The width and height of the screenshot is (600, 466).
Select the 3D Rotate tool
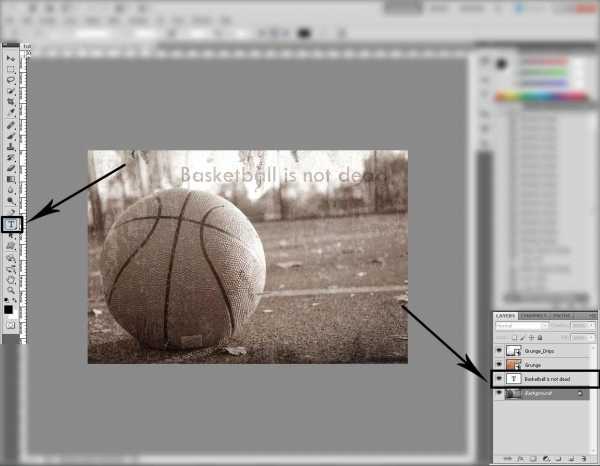point(11,257)
